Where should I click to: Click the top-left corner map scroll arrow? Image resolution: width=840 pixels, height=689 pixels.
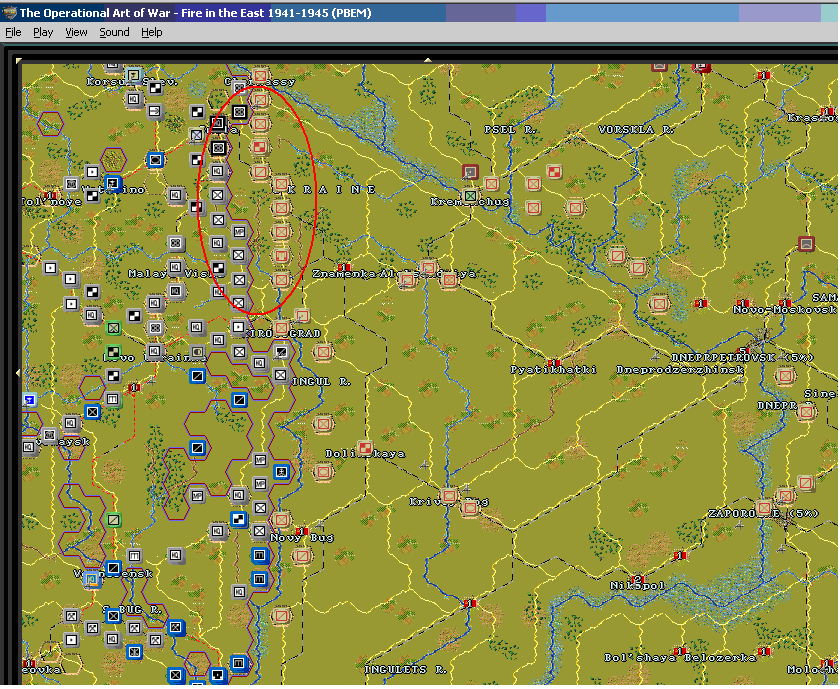tap(19, 61)
